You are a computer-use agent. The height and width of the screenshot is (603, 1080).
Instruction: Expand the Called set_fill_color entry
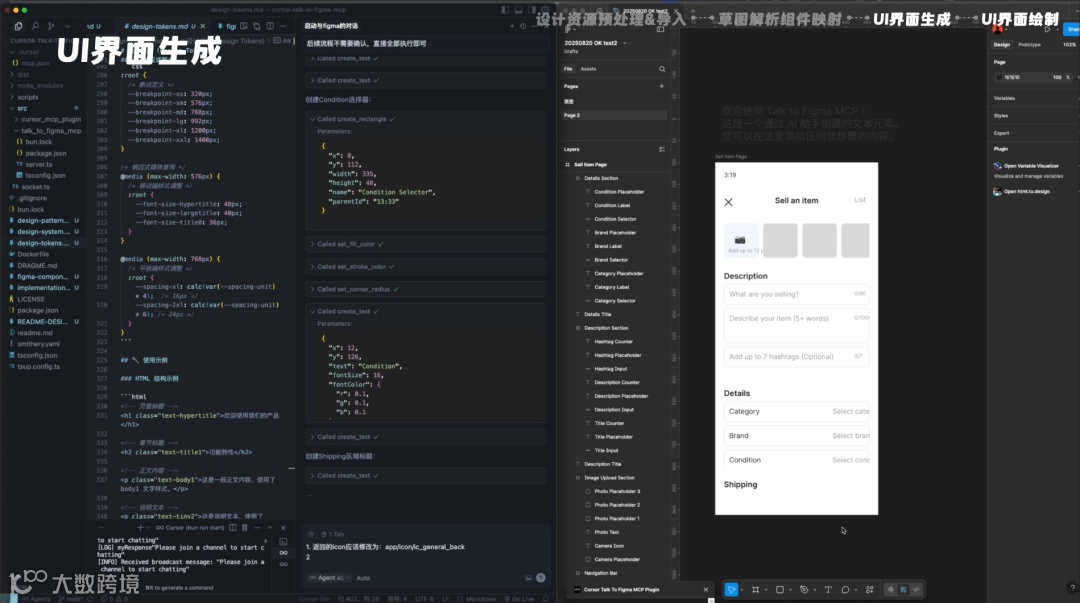(345, 244)
